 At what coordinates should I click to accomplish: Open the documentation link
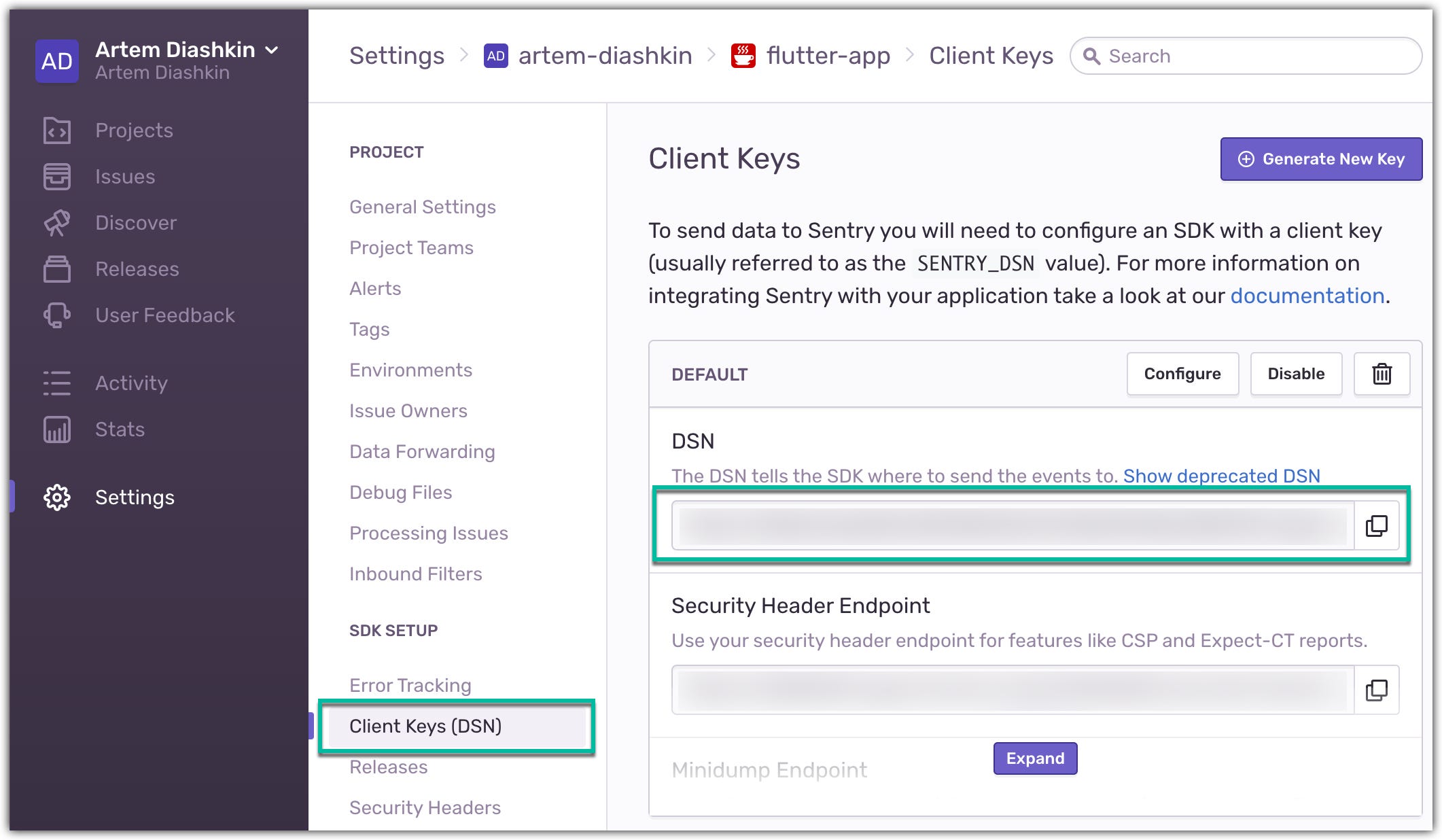[x=1307, y=296]
